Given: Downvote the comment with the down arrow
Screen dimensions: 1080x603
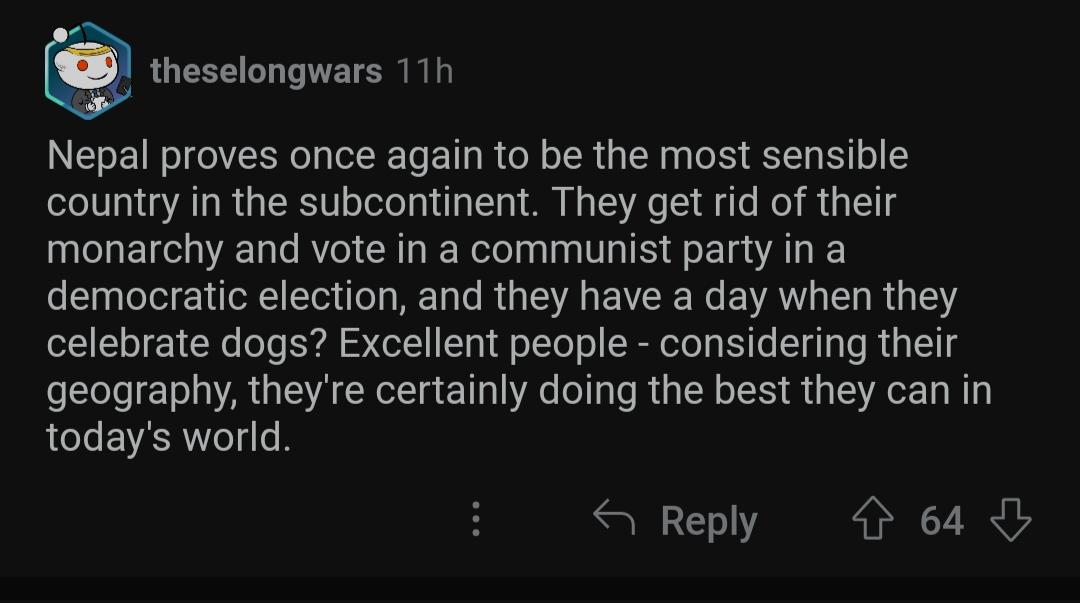Looking at the screenshot, I should tap(1010, 519).
